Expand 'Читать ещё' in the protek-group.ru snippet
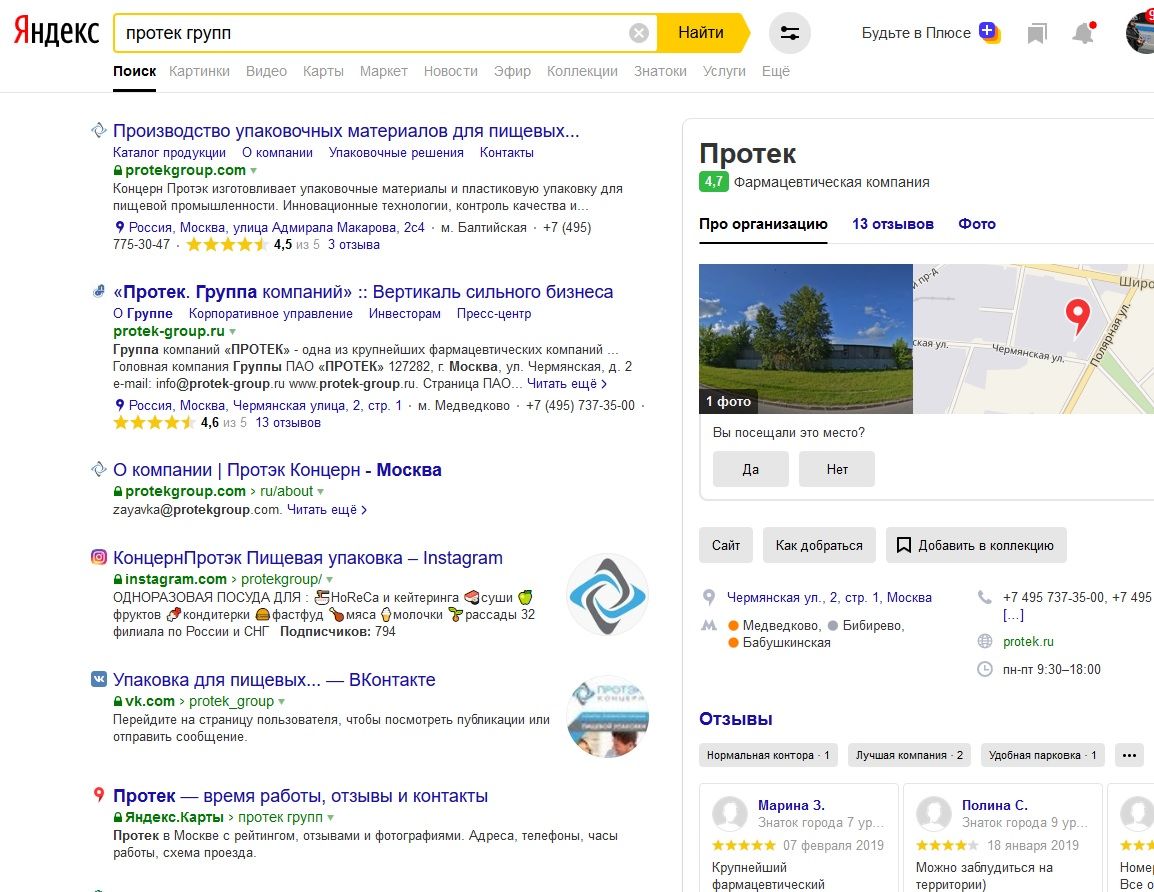Screen dimensions: 1154x892 [567, 383]
